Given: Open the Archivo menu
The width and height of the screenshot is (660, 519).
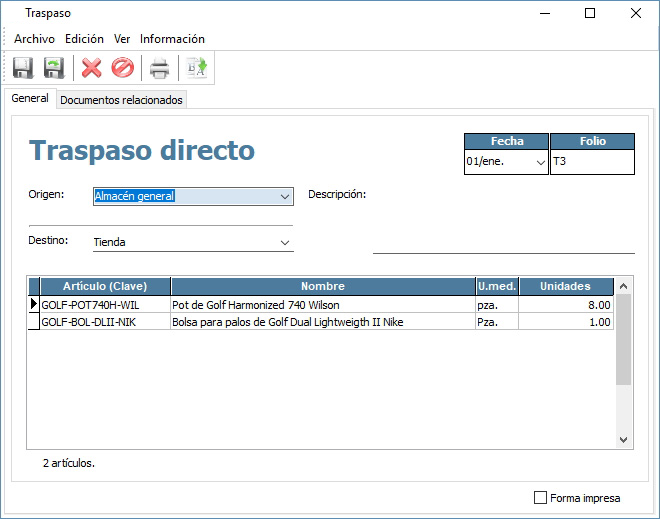Looking at the screenshot, I should click(34, 39).
